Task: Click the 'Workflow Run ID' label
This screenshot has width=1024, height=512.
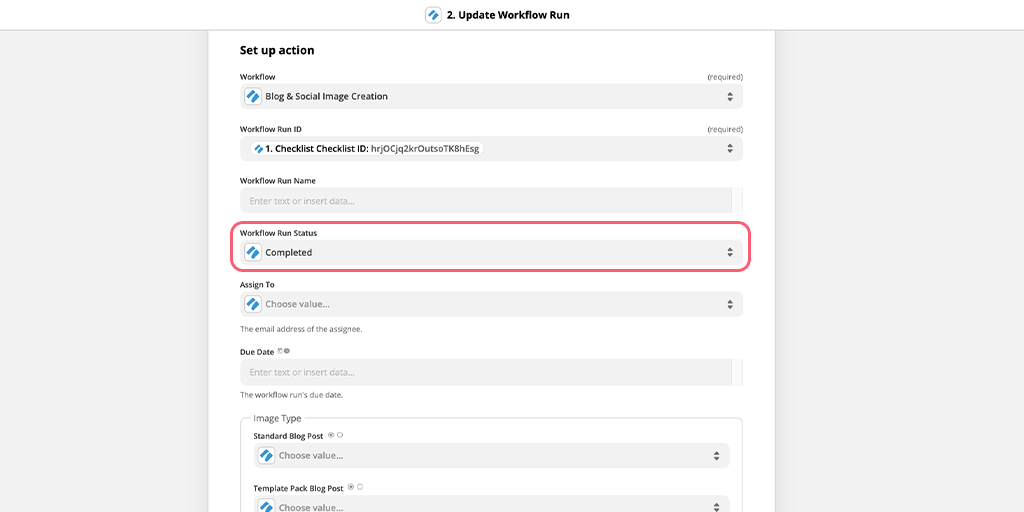Action: coord(270,129)
